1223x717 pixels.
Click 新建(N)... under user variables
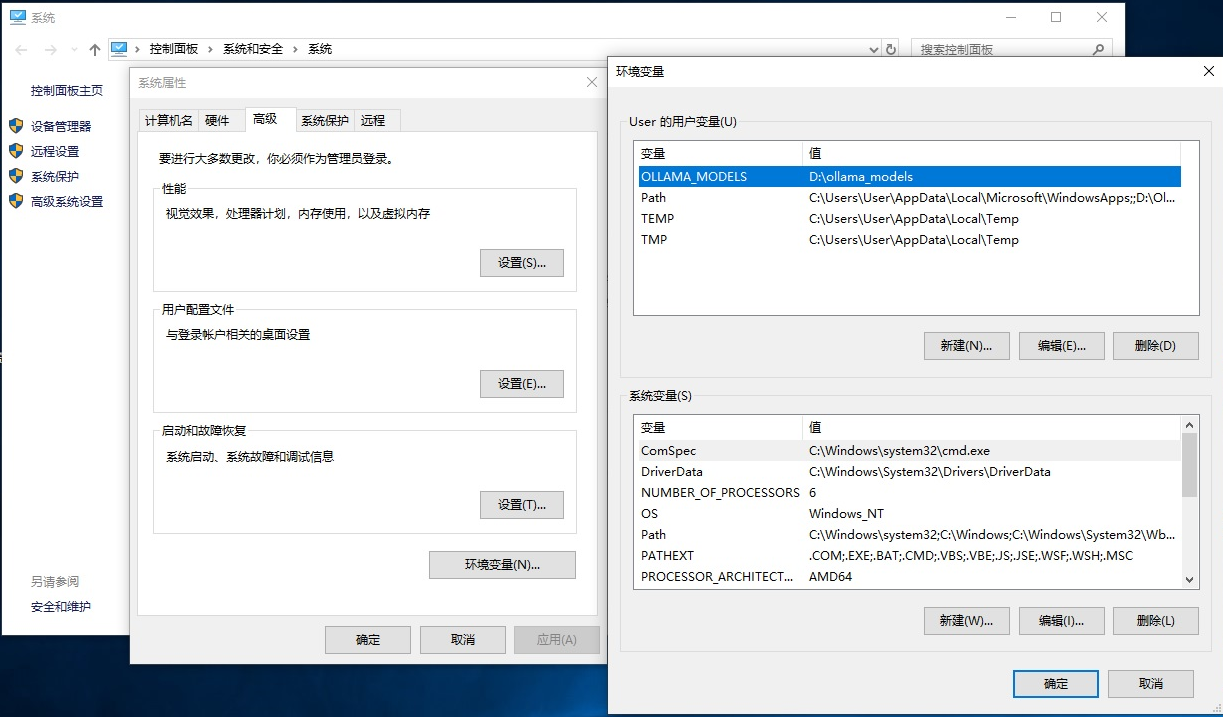966,346
